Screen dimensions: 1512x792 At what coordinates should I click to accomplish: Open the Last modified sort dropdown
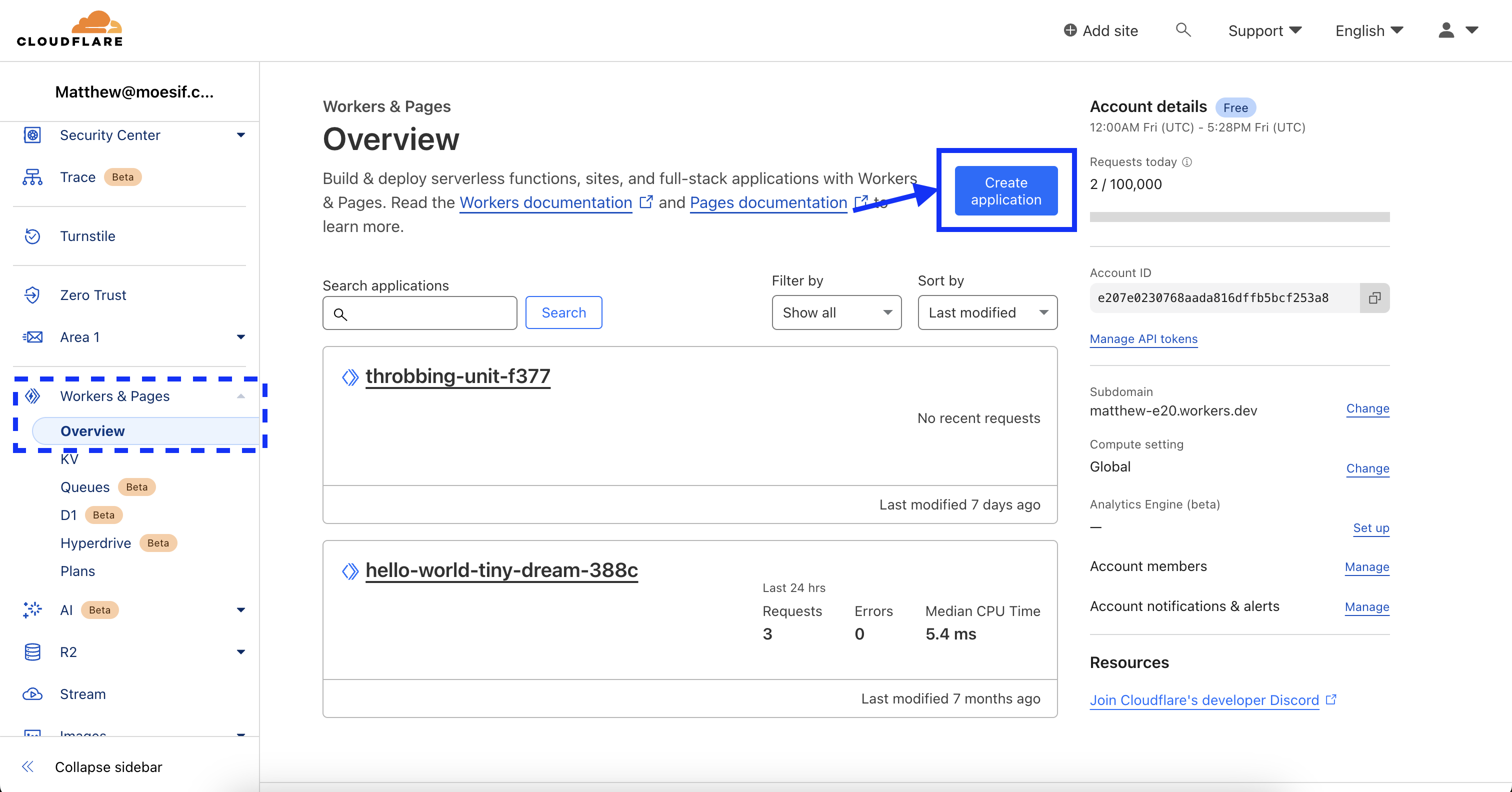pyautogui.click(x=987, y=312)
